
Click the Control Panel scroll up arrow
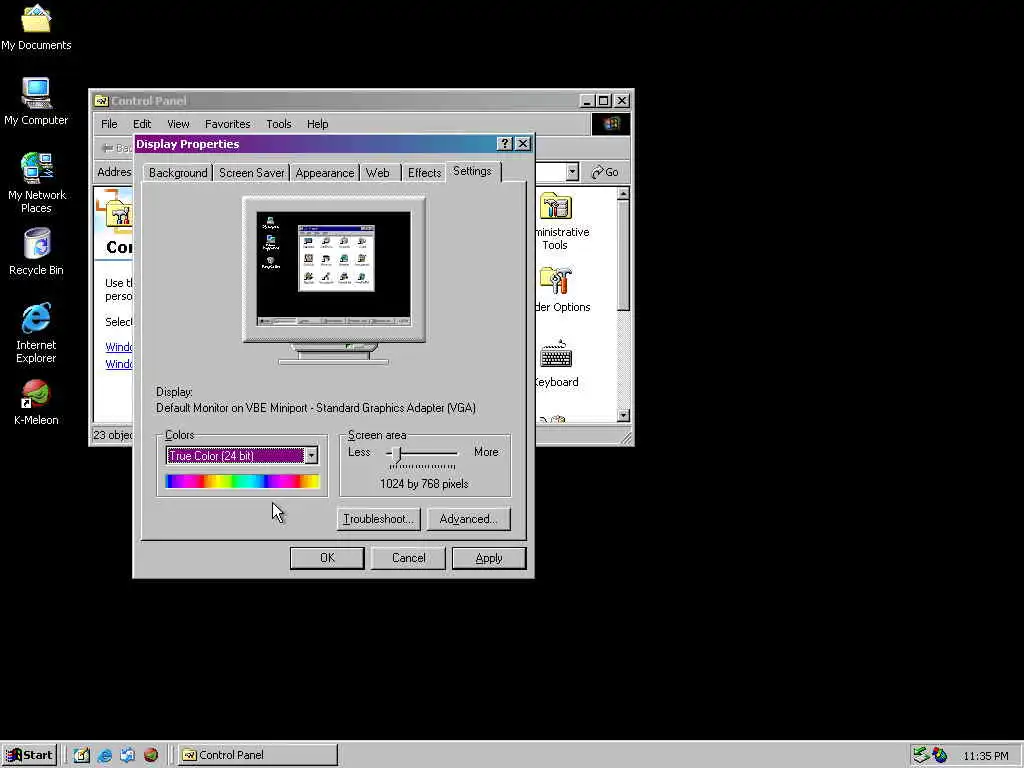click(623, 194)
